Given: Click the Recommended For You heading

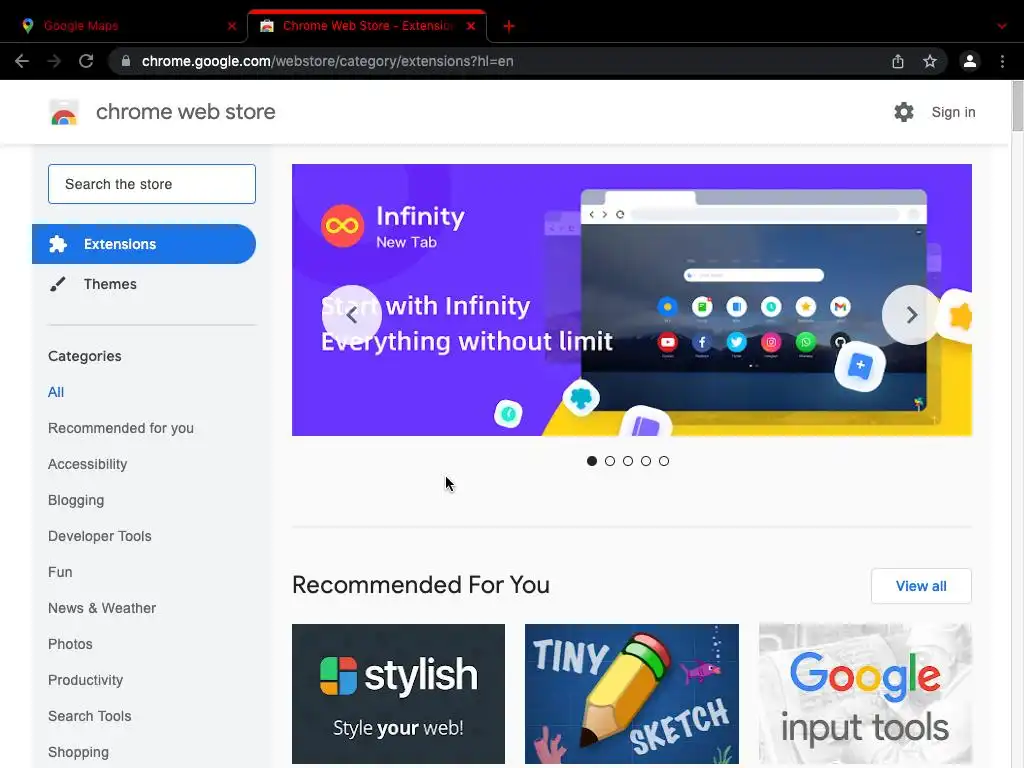Looking at the screenshot, I should pyautogui.click(x=421, y=585).
